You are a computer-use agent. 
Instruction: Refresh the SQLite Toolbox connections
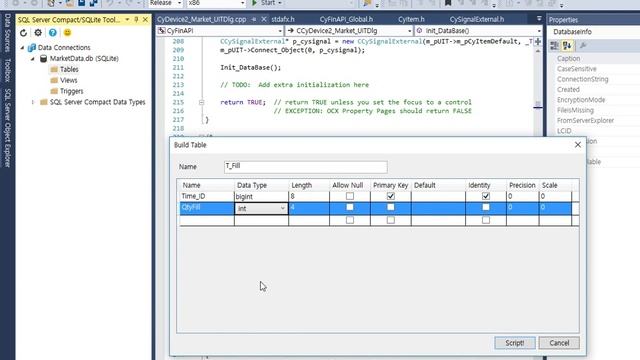coord(23,33)
